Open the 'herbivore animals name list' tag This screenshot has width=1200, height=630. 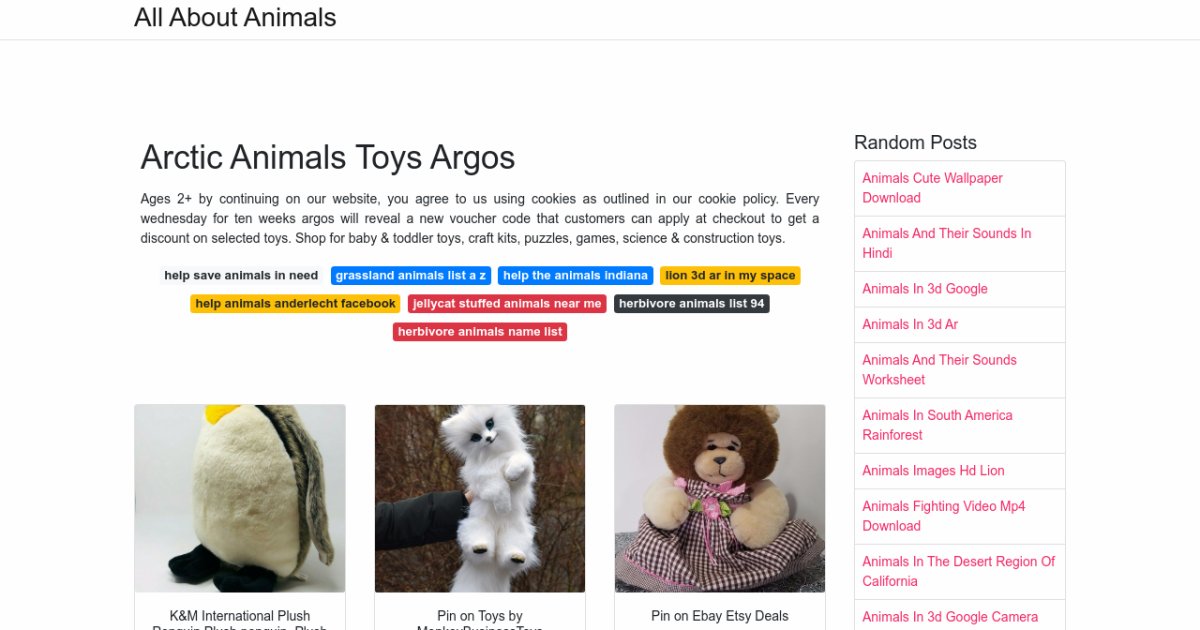(x=480, y=332)
